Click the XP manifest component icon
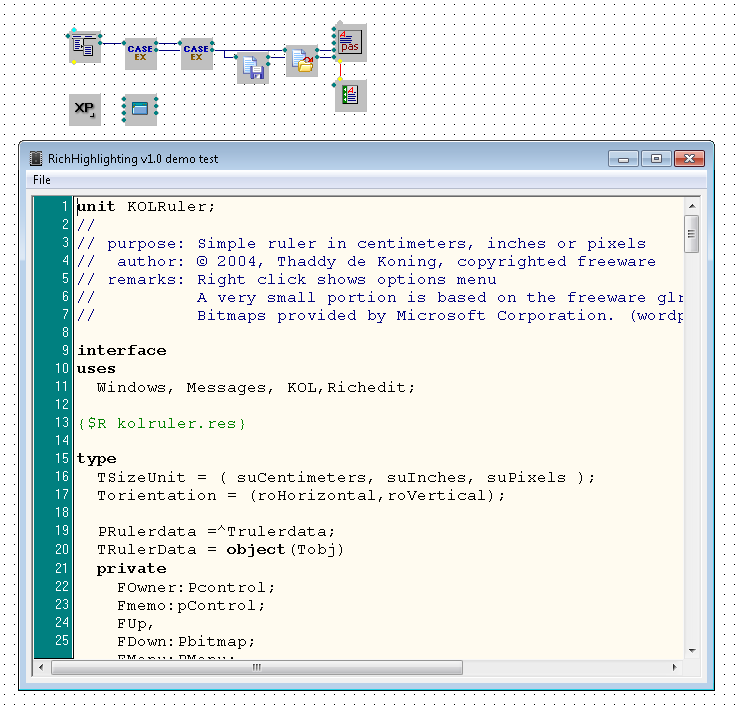Viewport: 735px width, 707px height. (85, 109)
